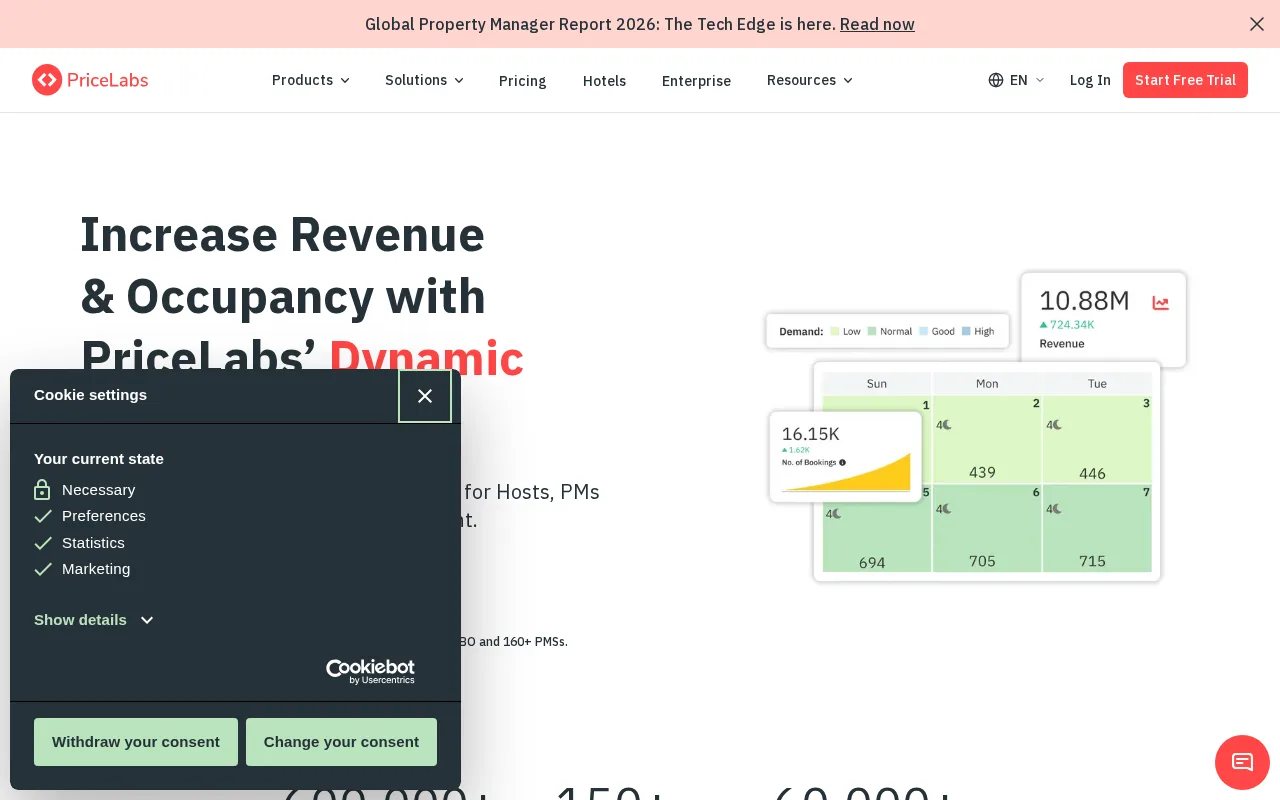Click the moon icon in day 6 cell
This screenshot has width=1280, height=800.
(x=946, y=509)
